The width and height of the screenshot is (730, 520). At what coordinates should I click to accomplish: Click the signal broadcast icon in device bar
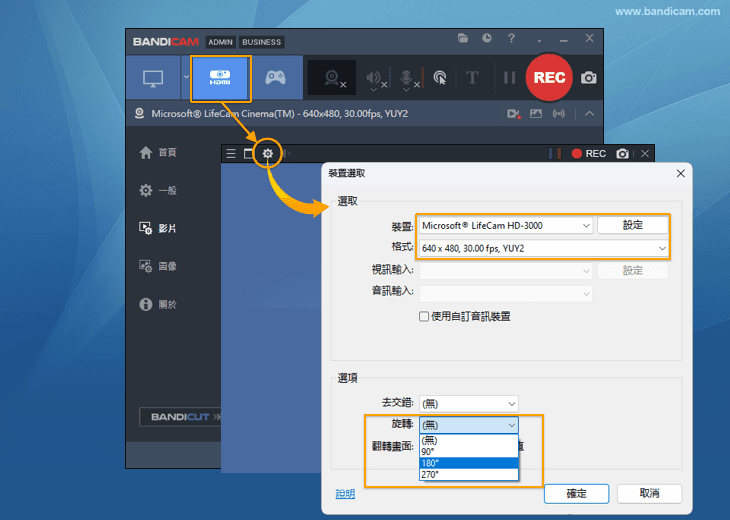click(x=559, y=114)
